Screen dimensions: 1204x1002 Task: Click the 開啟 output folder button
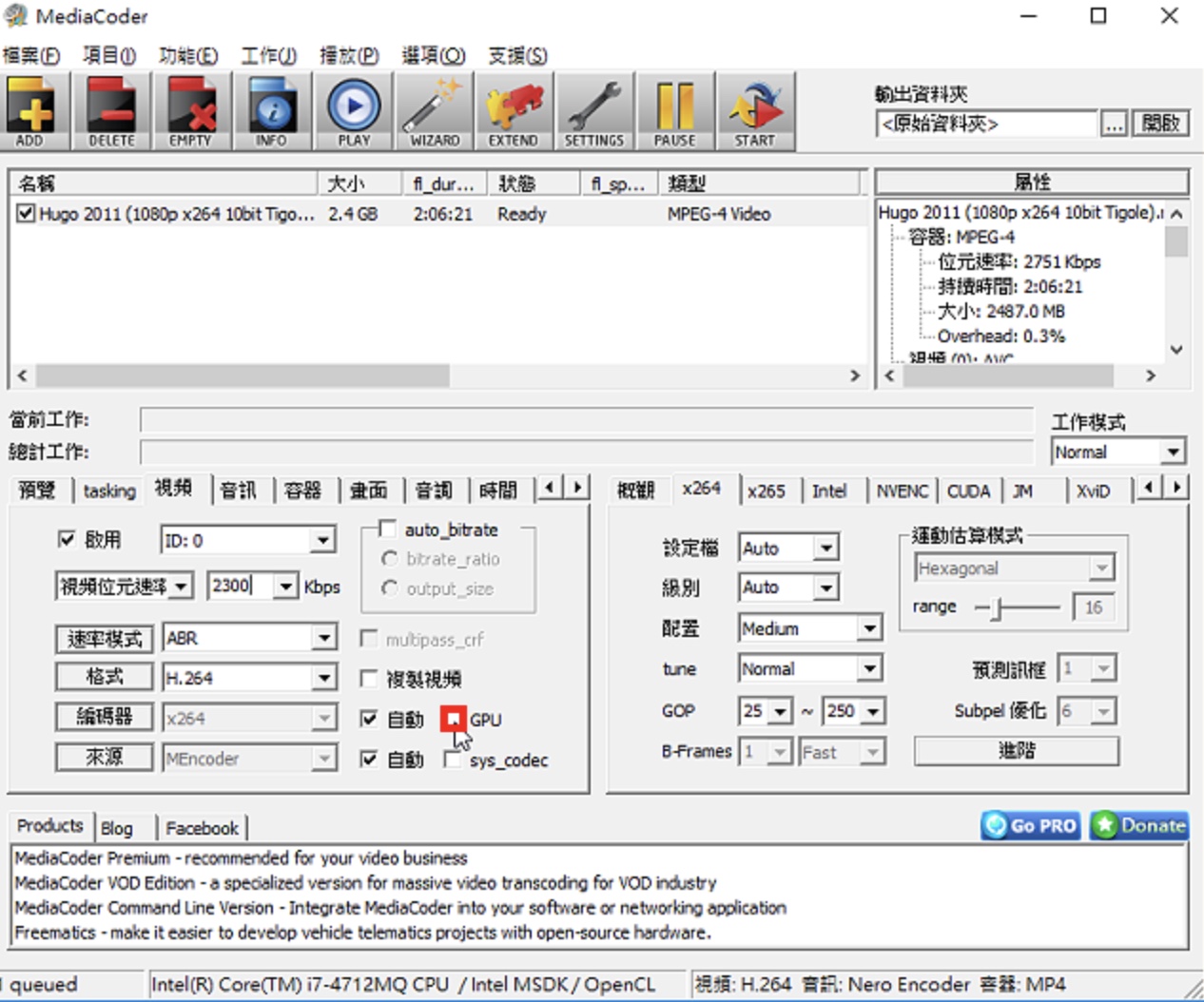click(x=1160, y=124)
